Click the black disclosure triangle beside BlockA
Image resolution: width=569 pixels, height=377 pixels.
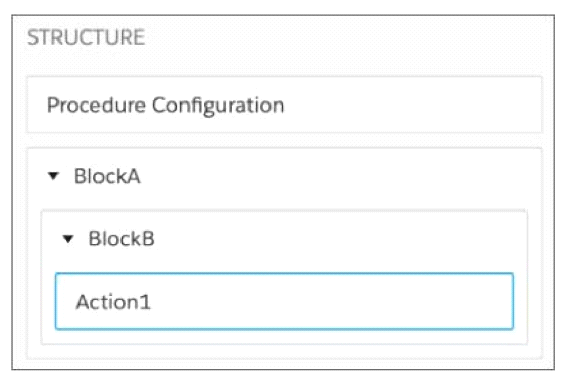(x=53, y=176)
